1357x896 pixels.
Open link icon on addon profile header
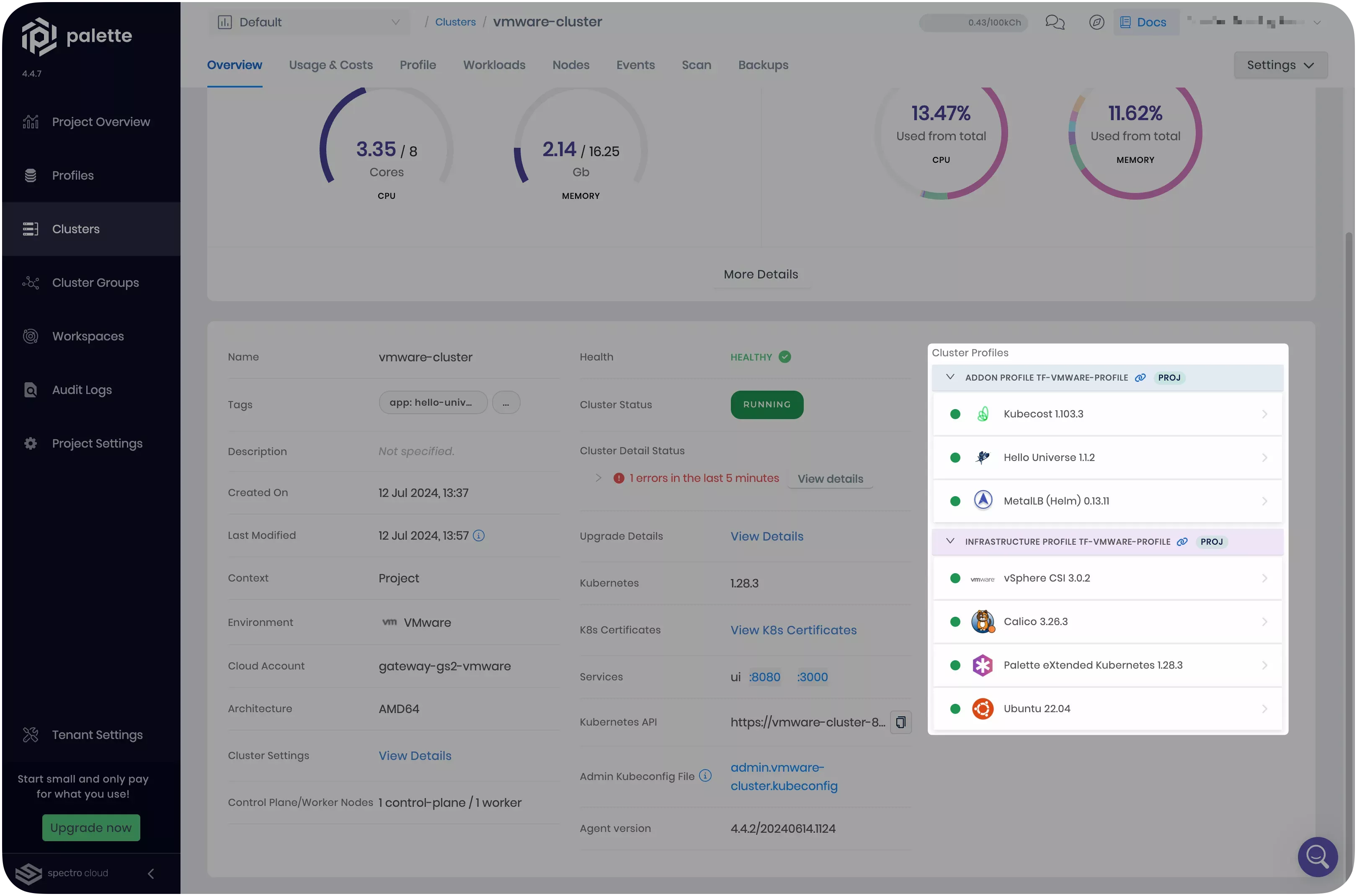pos(1140,378)
